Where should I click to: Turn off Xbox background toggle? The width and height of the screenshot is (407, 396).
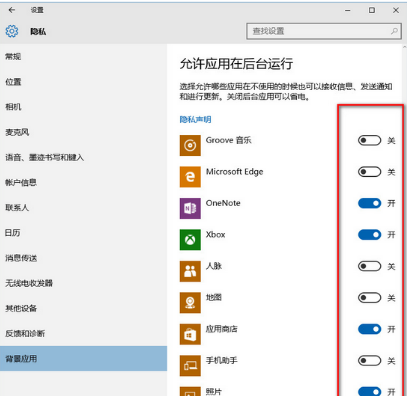369,235
